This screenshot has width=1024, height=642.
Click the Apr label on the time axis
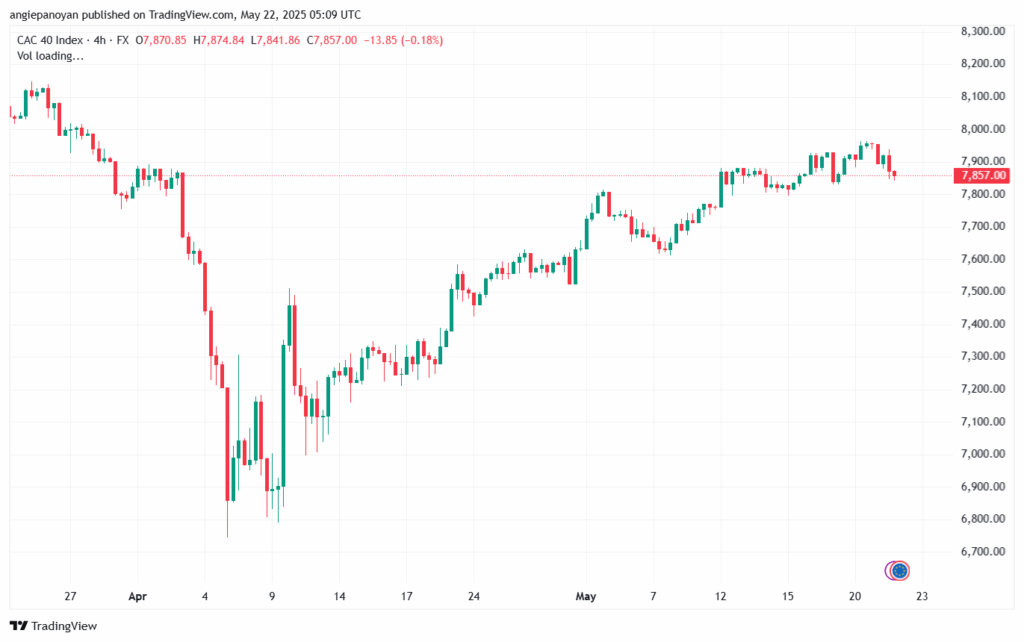[x=138, y=596]
